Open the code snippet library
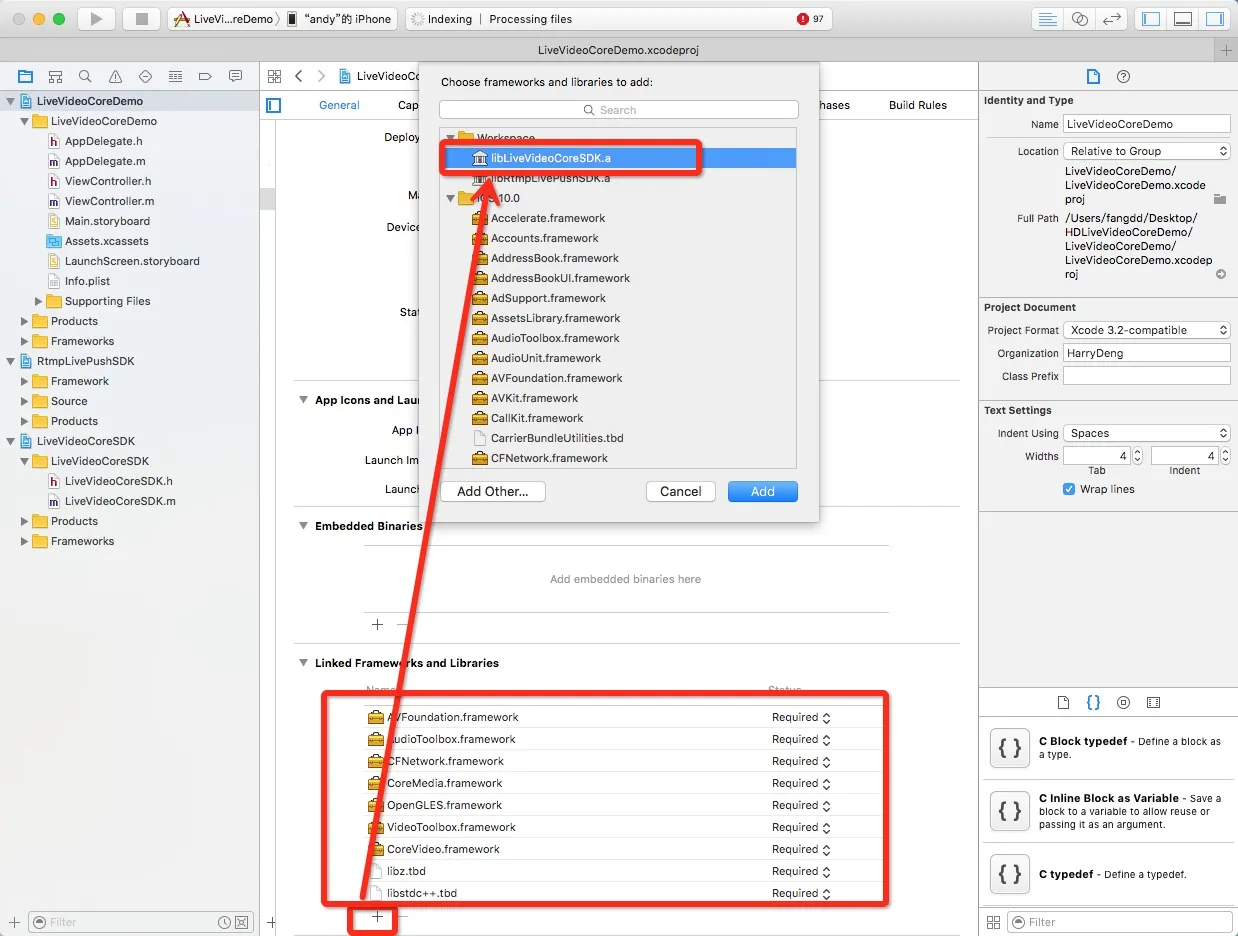Viewport: 1238px width, 936px height. tap(1093, 702)
